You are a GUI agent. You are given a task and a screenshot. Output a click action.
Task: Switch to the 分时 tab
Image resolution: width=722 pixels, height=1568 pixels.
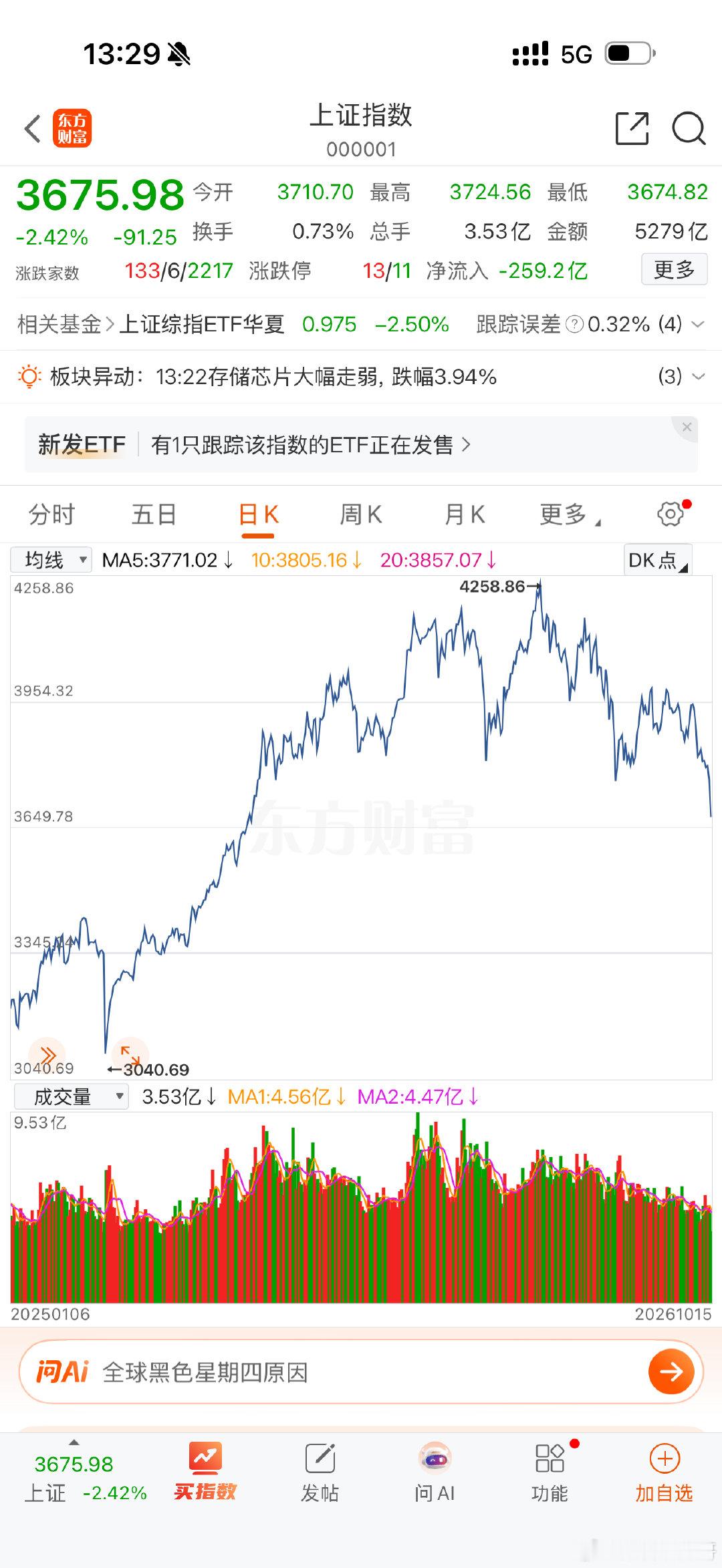click(x=52, y=514)
